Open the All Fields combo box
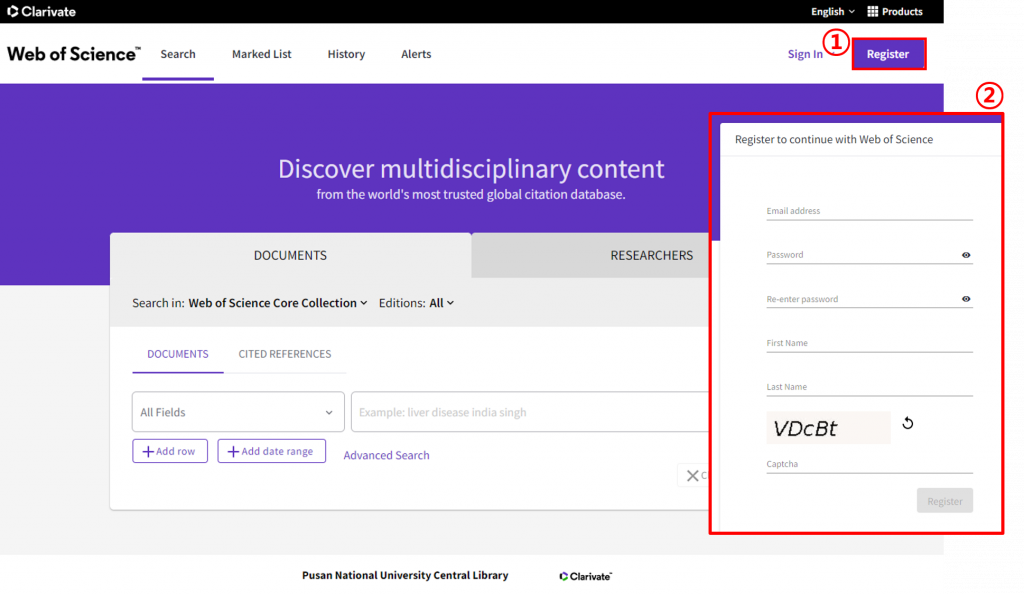This screenshot has width=1024, height=594. click(238, 412)
